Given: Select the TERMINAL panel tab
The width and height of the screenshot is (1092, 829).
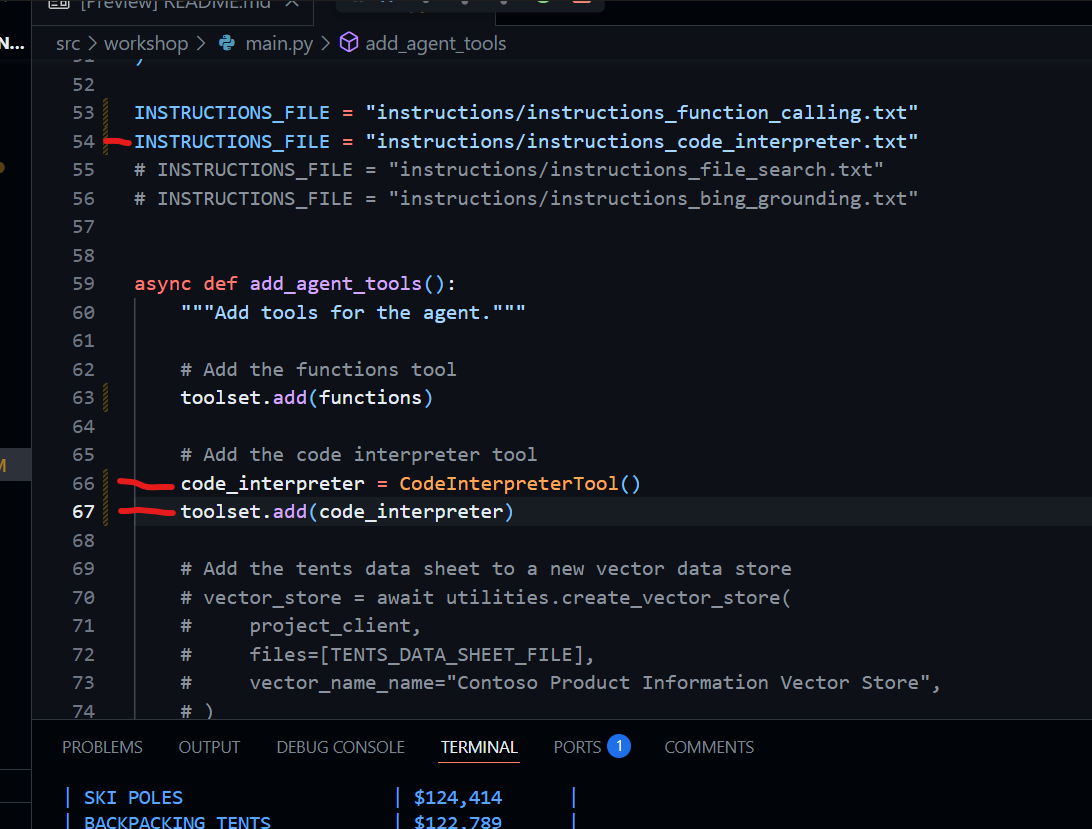Looking at the screenshot, I should [479, 747].
